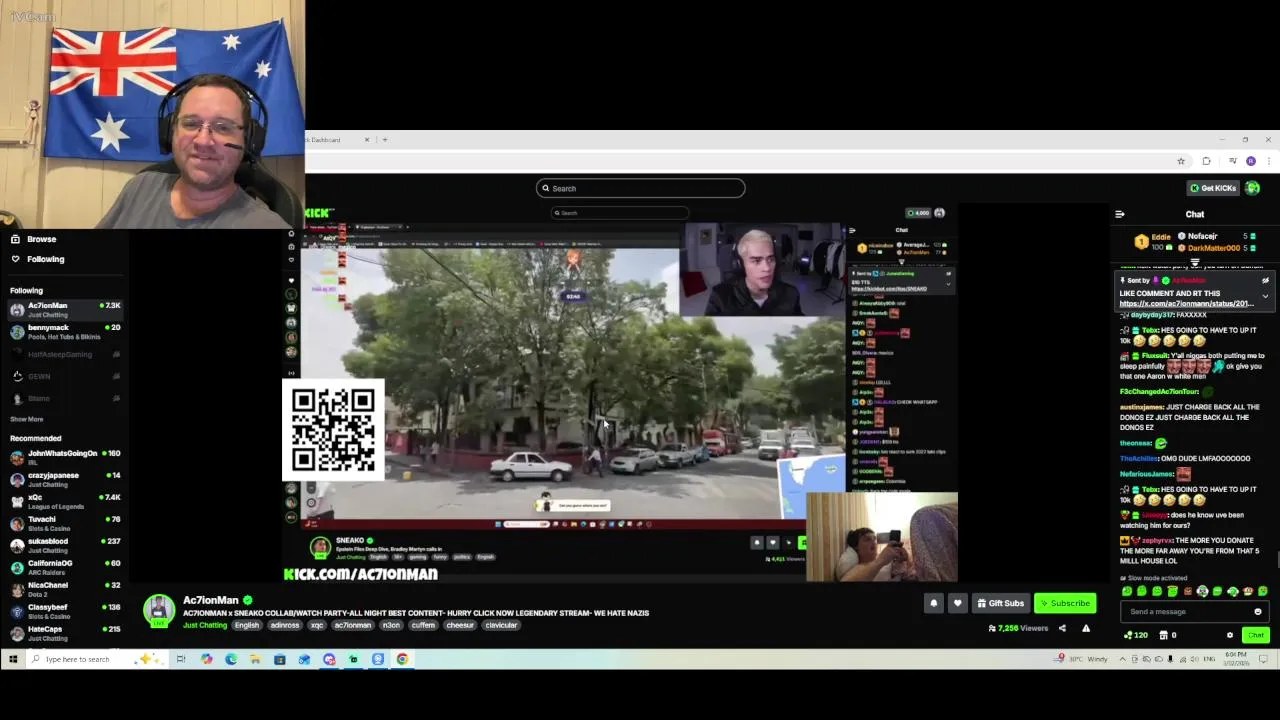Image resolution: width=1280 pixels, height=720 pixels.
Task: Open the Windows Start menu
Action: click(x=12, y=659)
